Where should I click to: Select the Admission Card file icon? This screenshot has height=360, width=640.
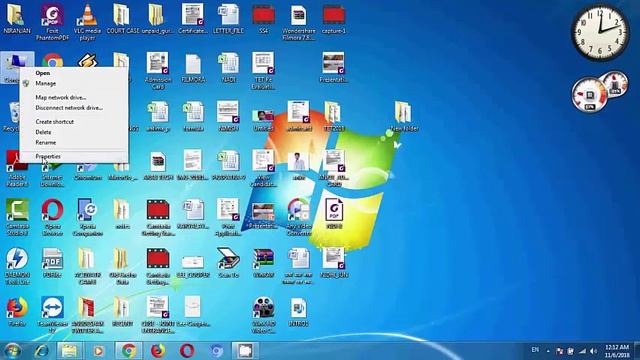pos(158,70)
